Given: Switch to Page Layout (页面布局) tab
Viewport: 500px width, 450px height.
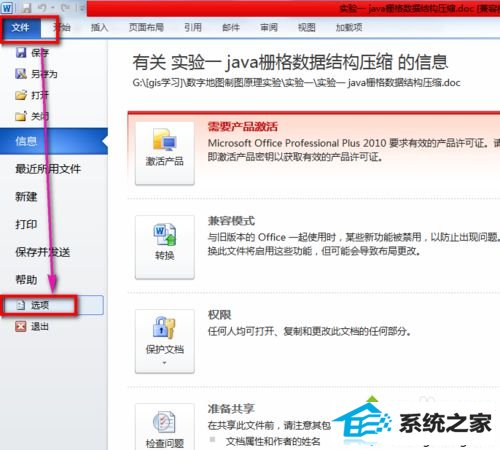Looking at the screenshot, I should point(146,27).
